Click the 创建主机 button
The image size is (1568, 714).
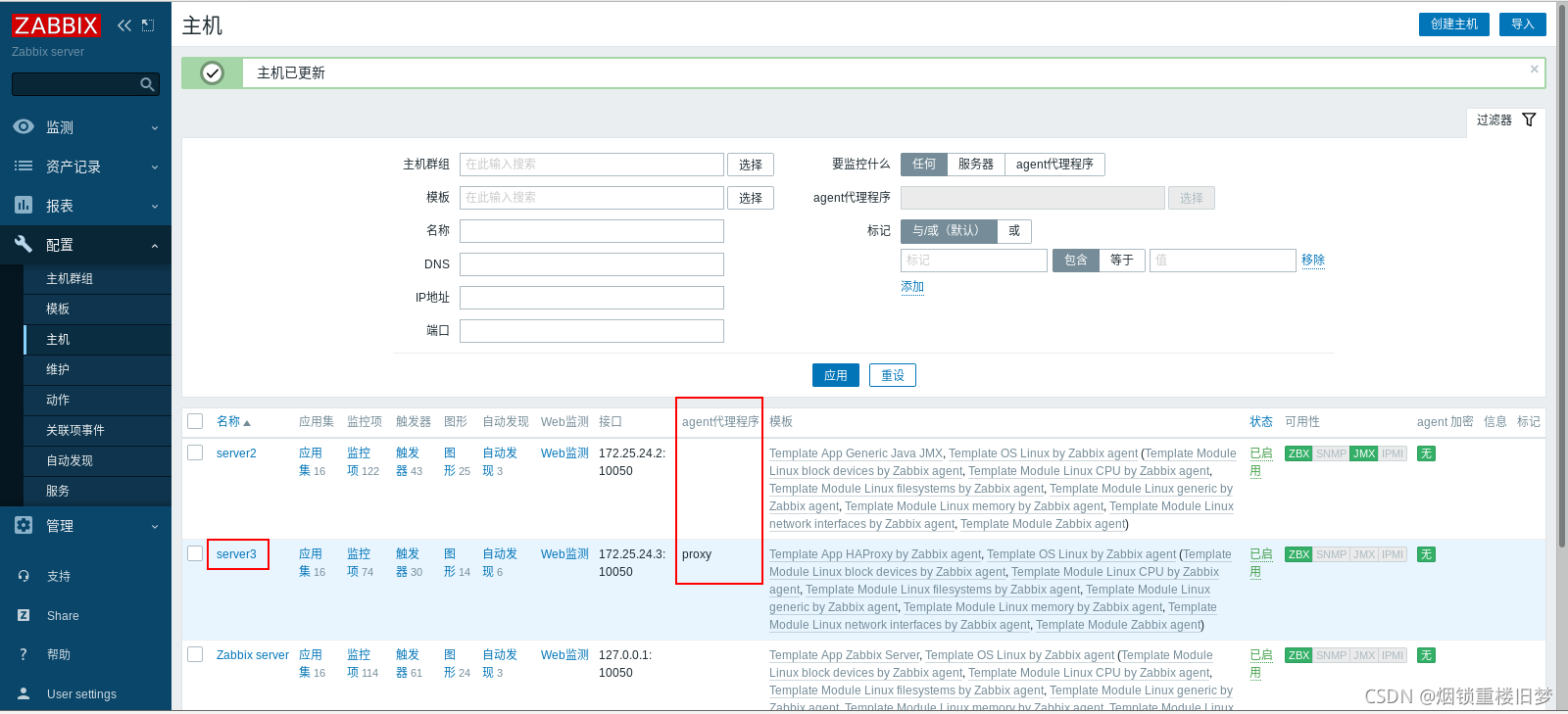(x=1454, y=24)
